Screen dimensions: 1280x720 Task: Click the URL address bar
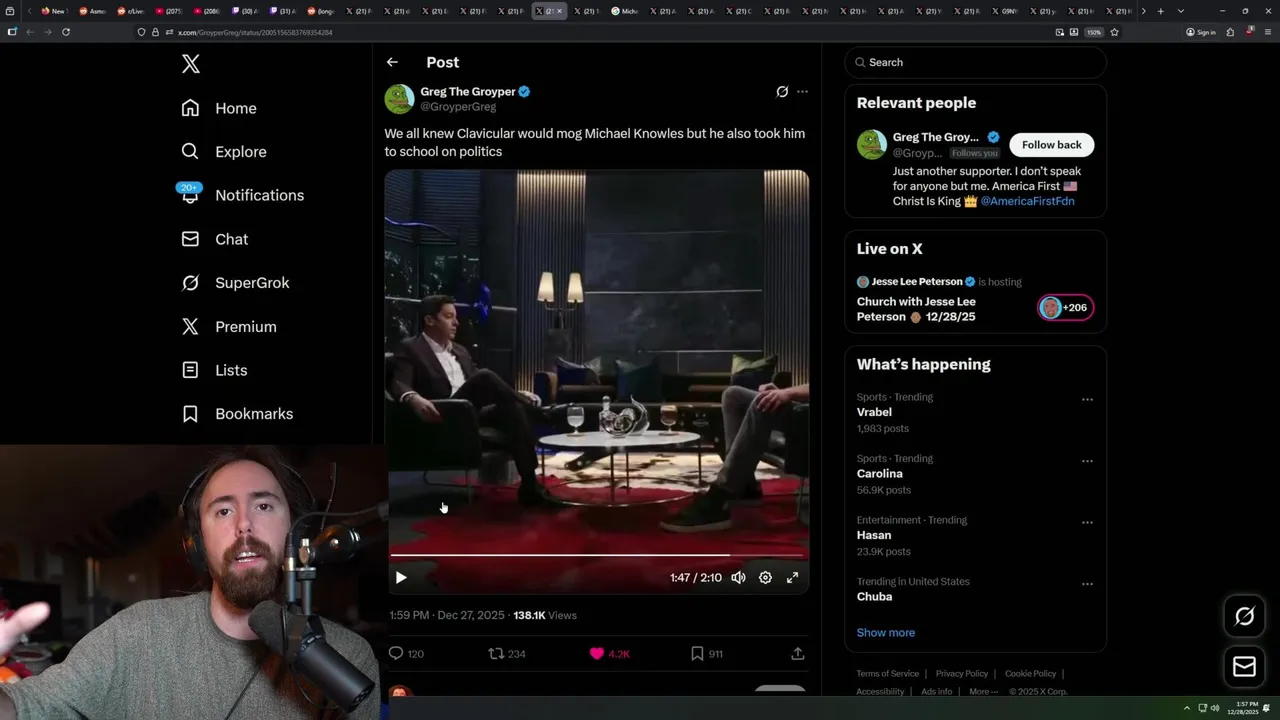(x=590, y=32)
